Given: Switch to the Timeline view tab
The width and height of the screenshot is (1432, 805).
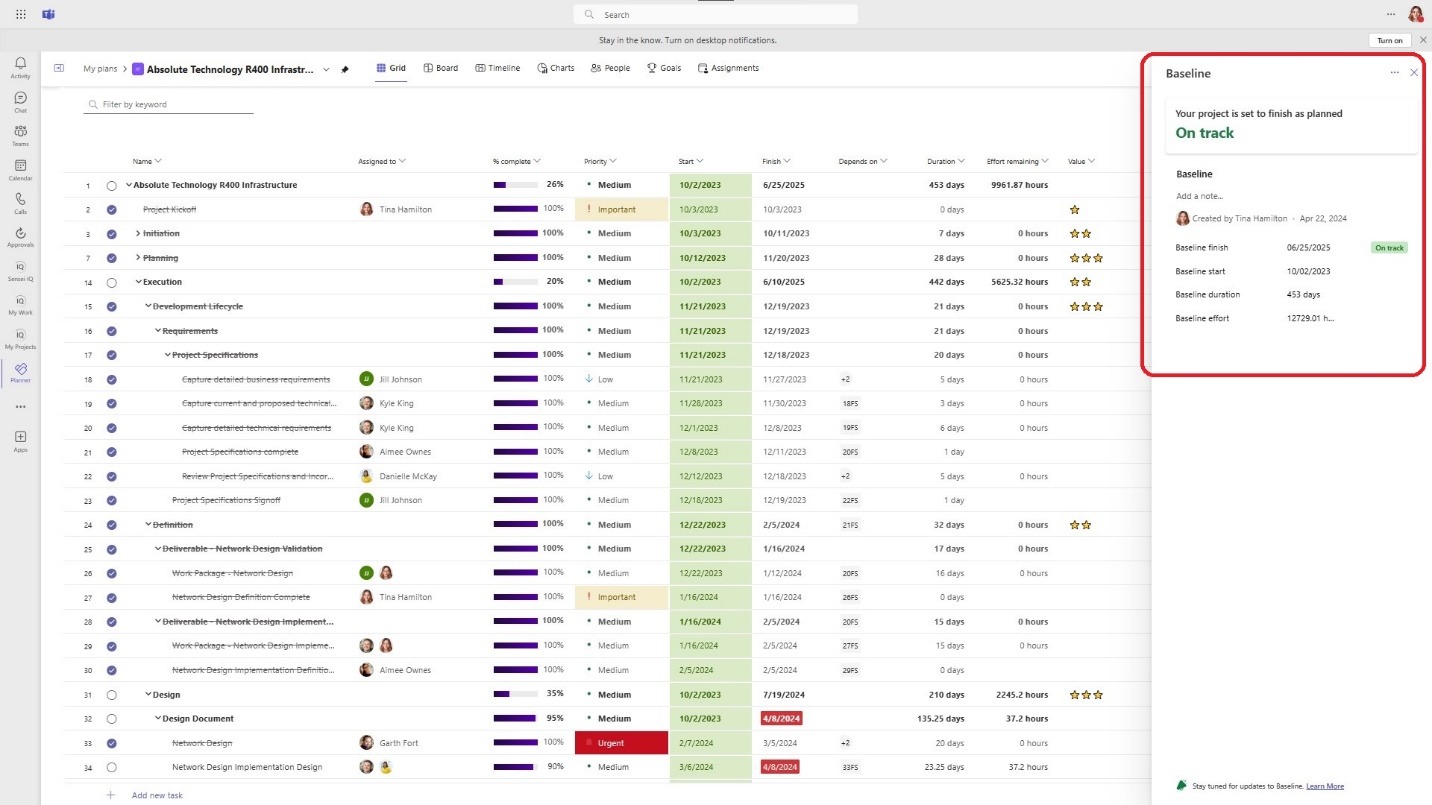Looking at the screenshot, I should tap(497, 68).
